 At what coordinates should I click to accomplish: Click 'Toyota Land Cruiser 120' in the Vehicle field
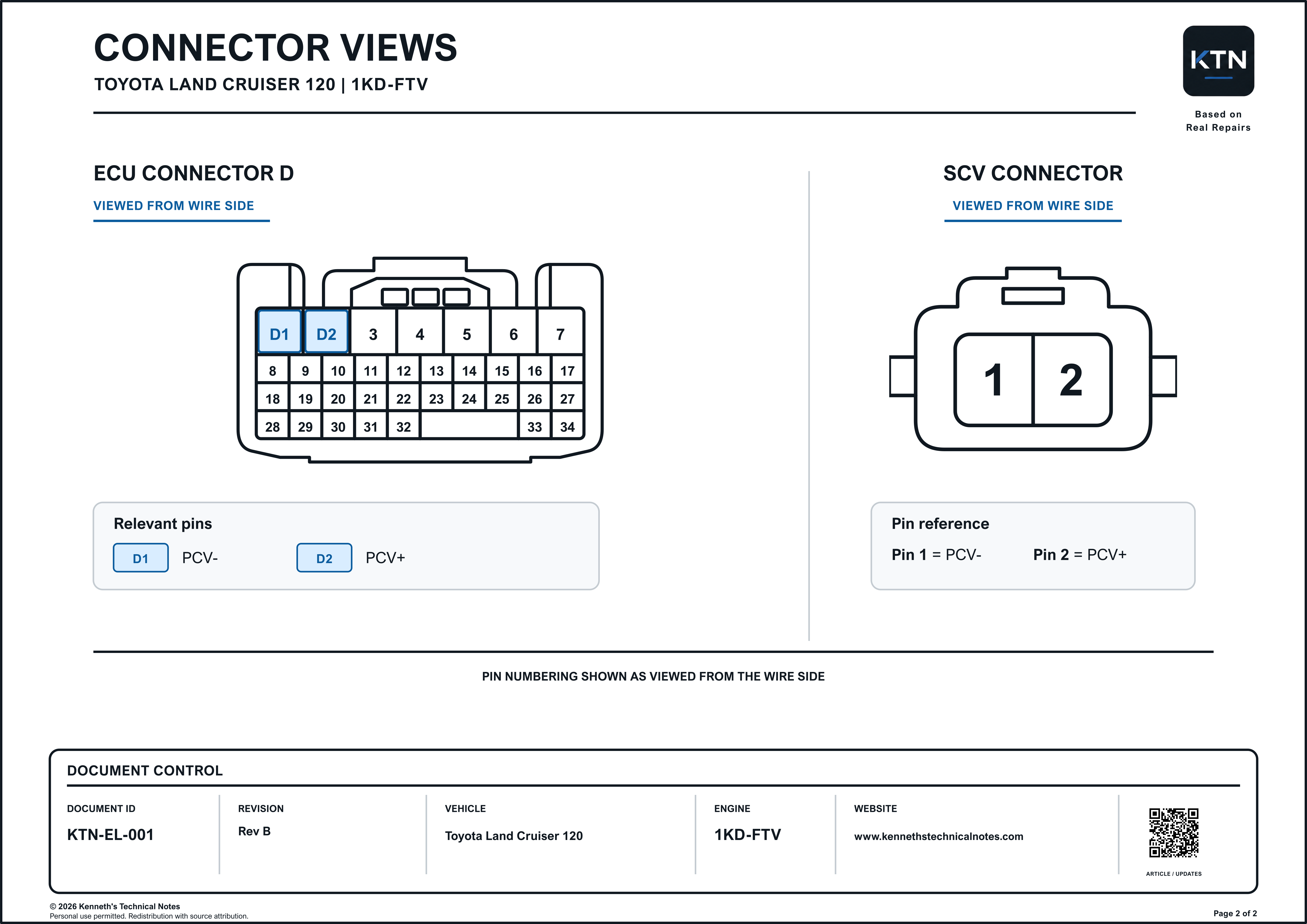[514, 836]
